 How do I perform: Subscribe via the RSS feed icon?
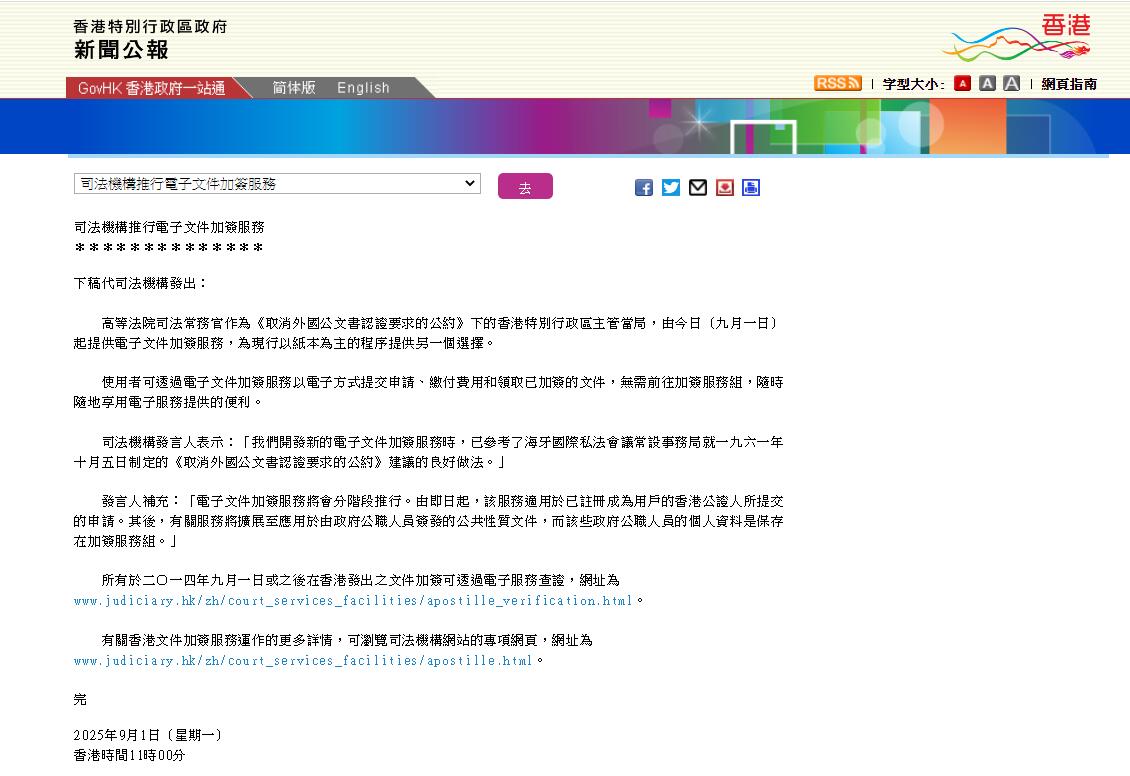[x=836, y=83]
